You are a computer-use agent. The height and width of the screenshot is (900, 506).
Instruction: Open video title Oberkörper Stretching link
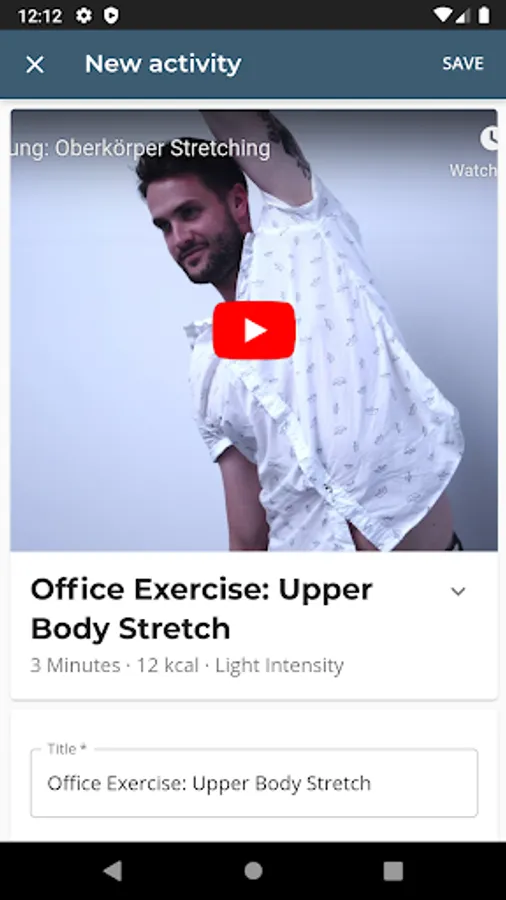coord(141,148)
